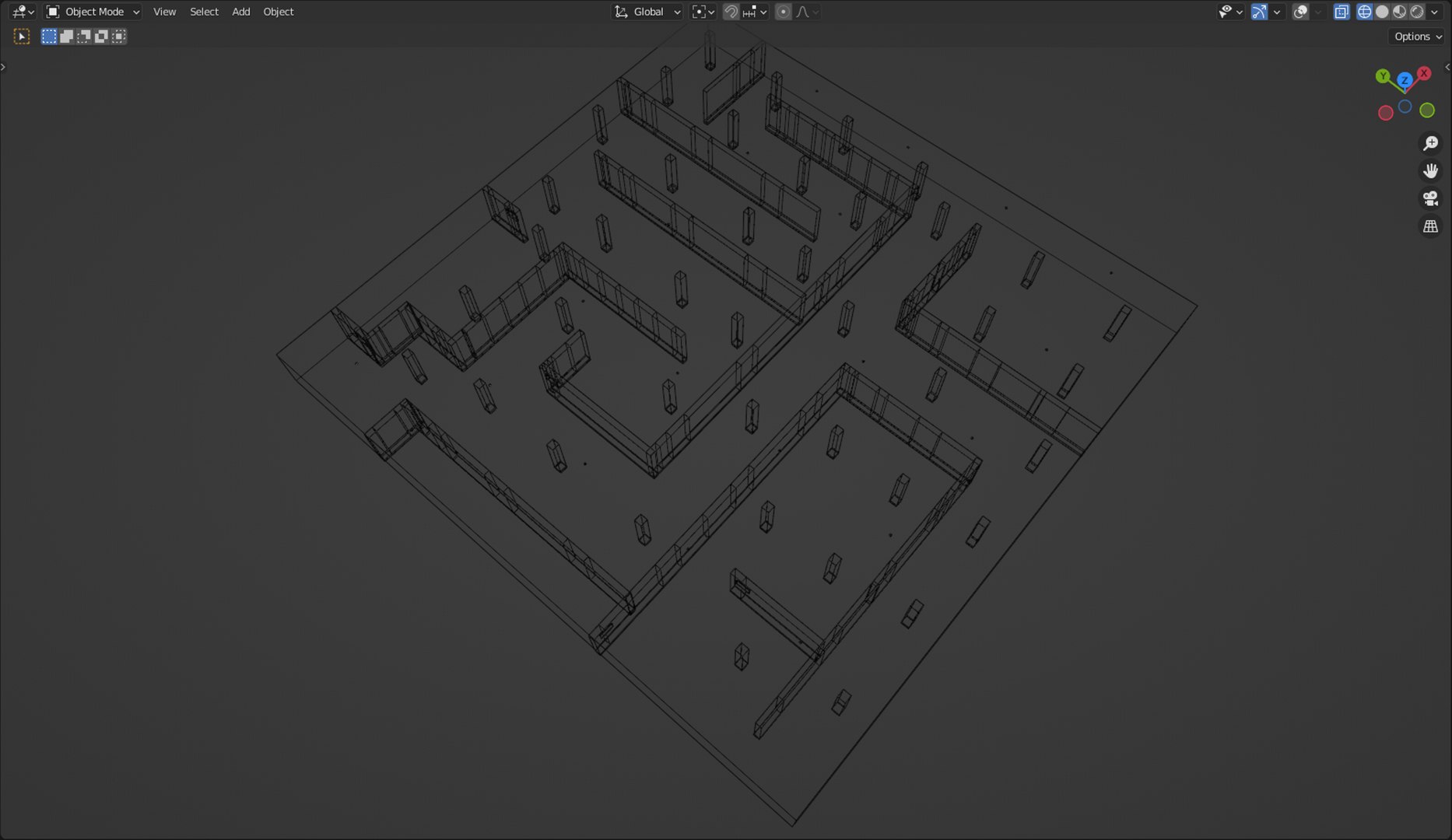Expand the snapping options dropdown
This screenshot has width=1452, height=840.
[x=755, y=12]
